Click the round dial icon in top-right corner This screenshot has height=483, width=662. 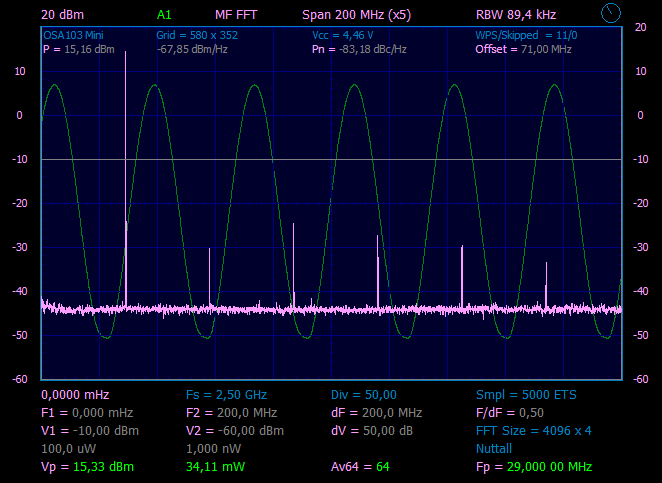(611, 14)
